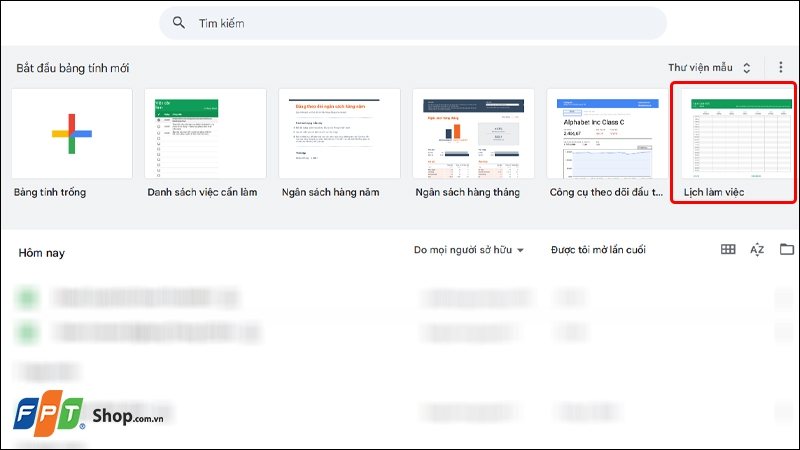Viewport: 800px width, 450px height.
Task: Open the Danh sách việc cần làm template
Action: [205, 134]
